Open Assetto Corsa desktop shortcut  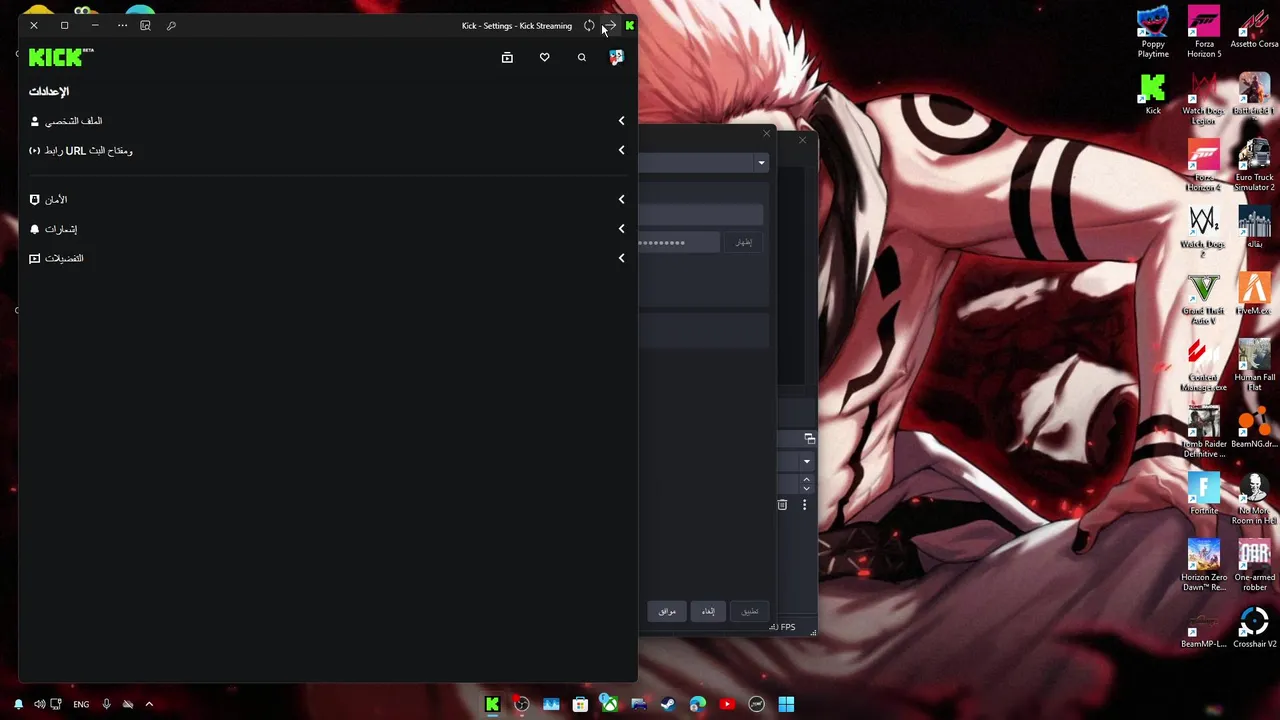[x=1254, y=28]
